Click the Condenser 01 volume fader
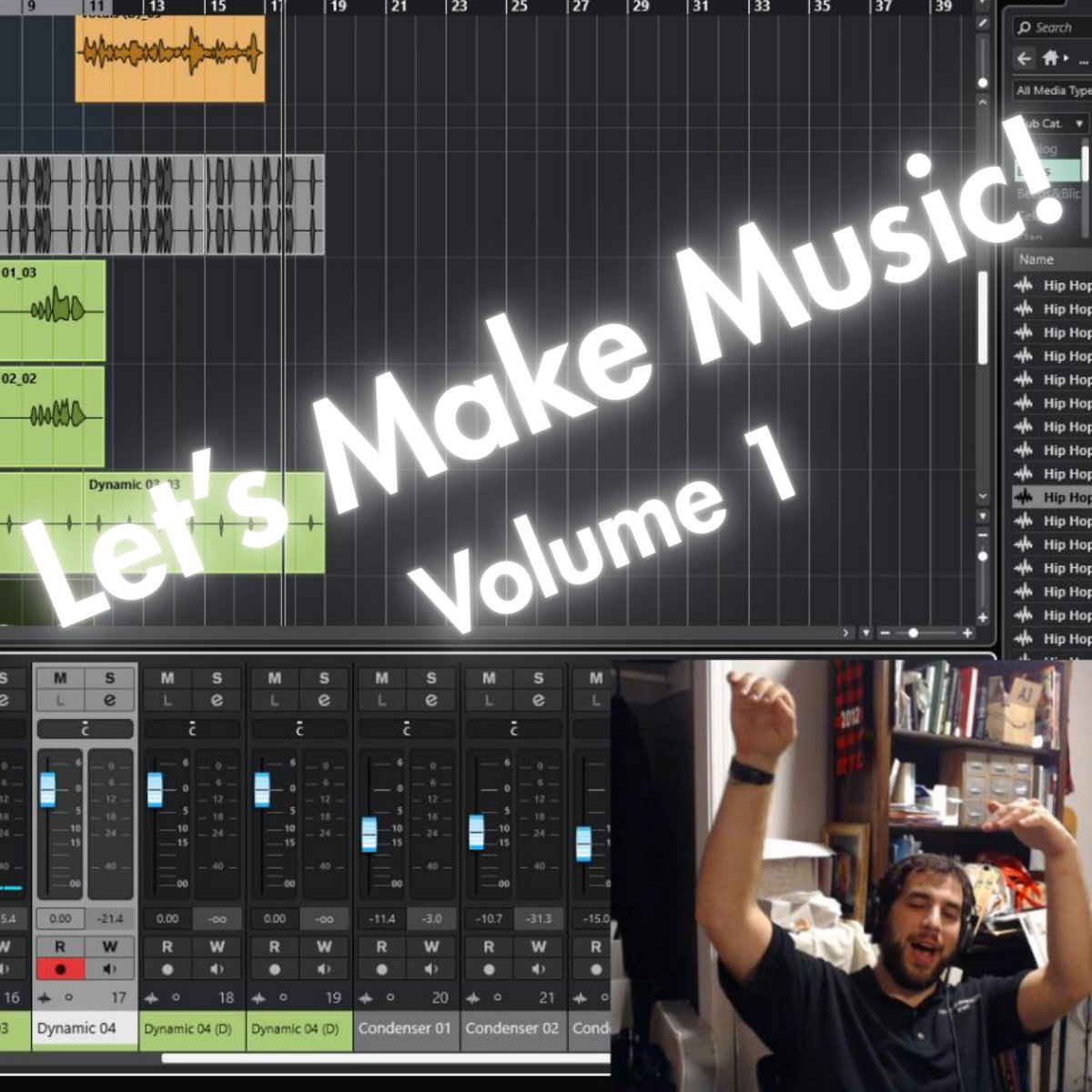Screen dimensions: 1092x1092 (x=369, y=834)
